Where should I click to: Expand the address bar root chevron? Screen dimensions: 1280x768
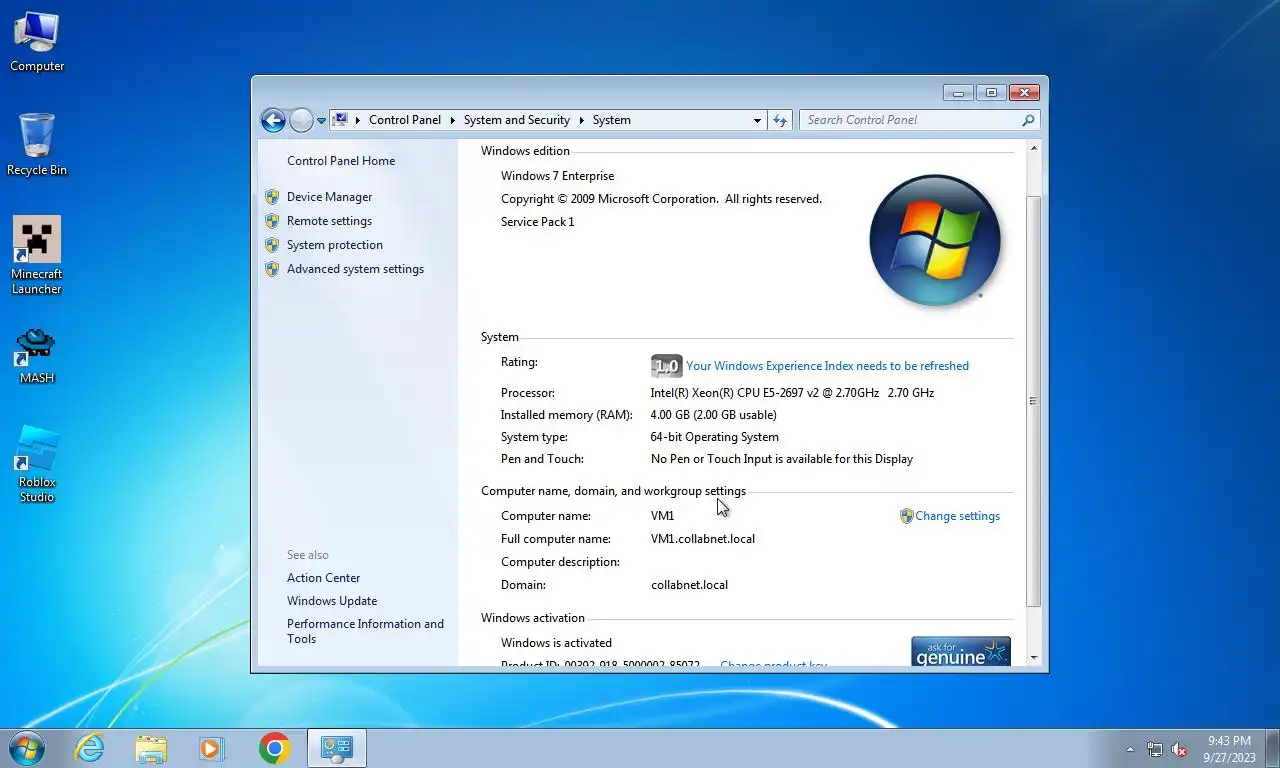click(x=358, y=120)
